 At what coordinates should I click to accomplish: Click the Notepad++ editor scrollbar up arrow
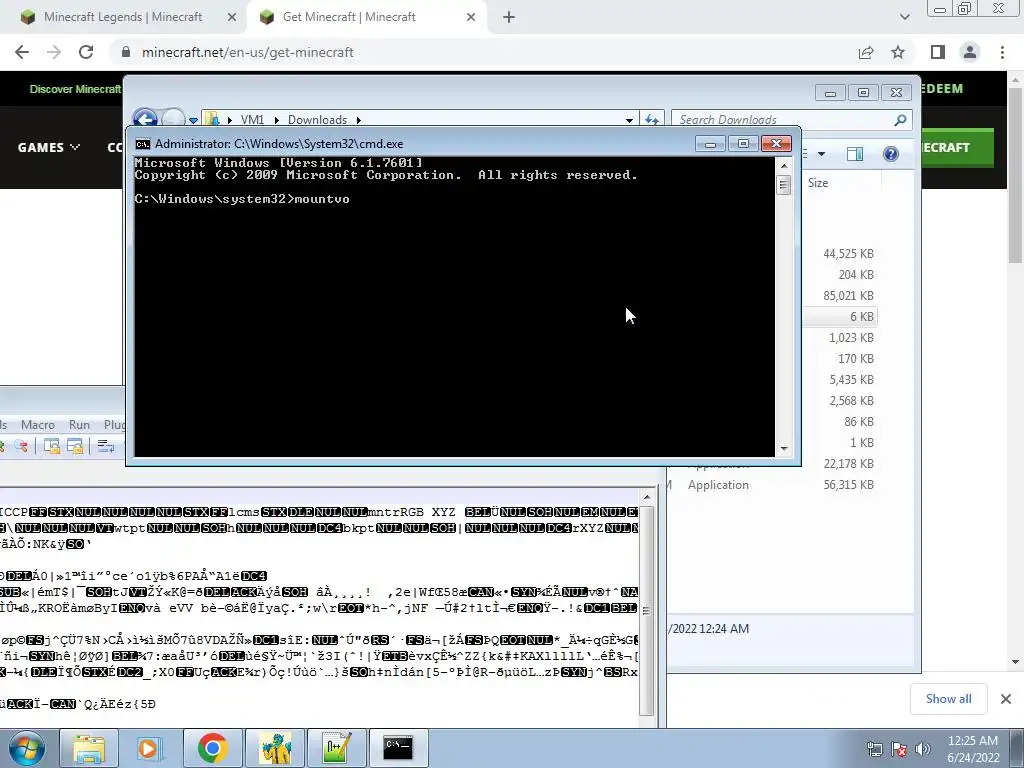click(x=647, y=497)
